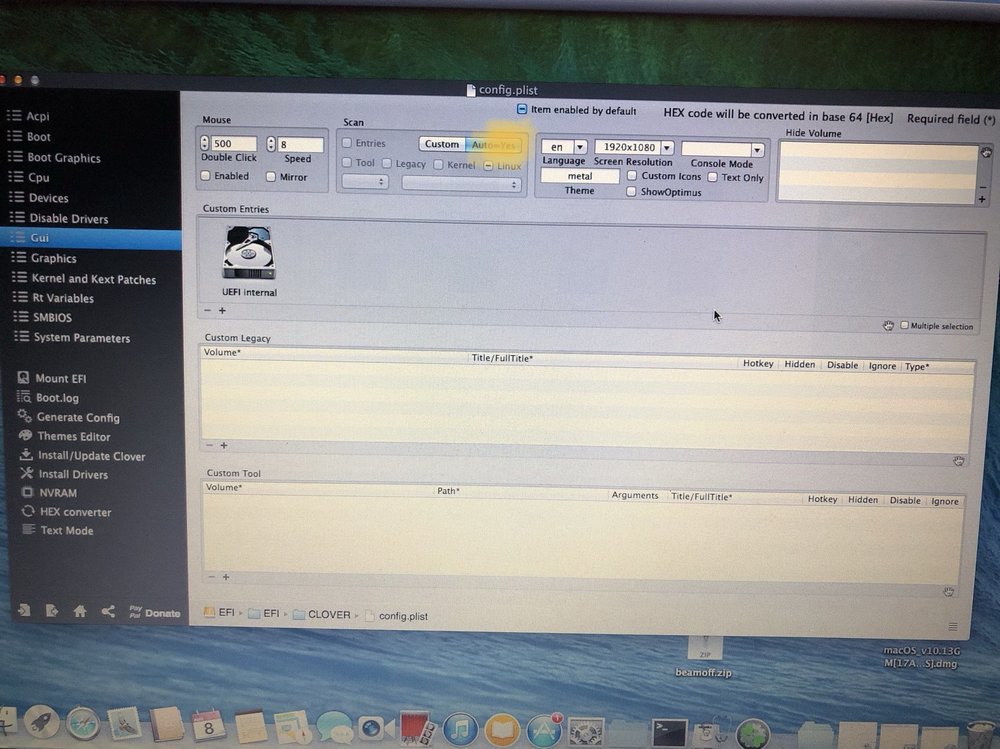
Task: Click the PayPal Donate button
Action: tap(155, 612)
